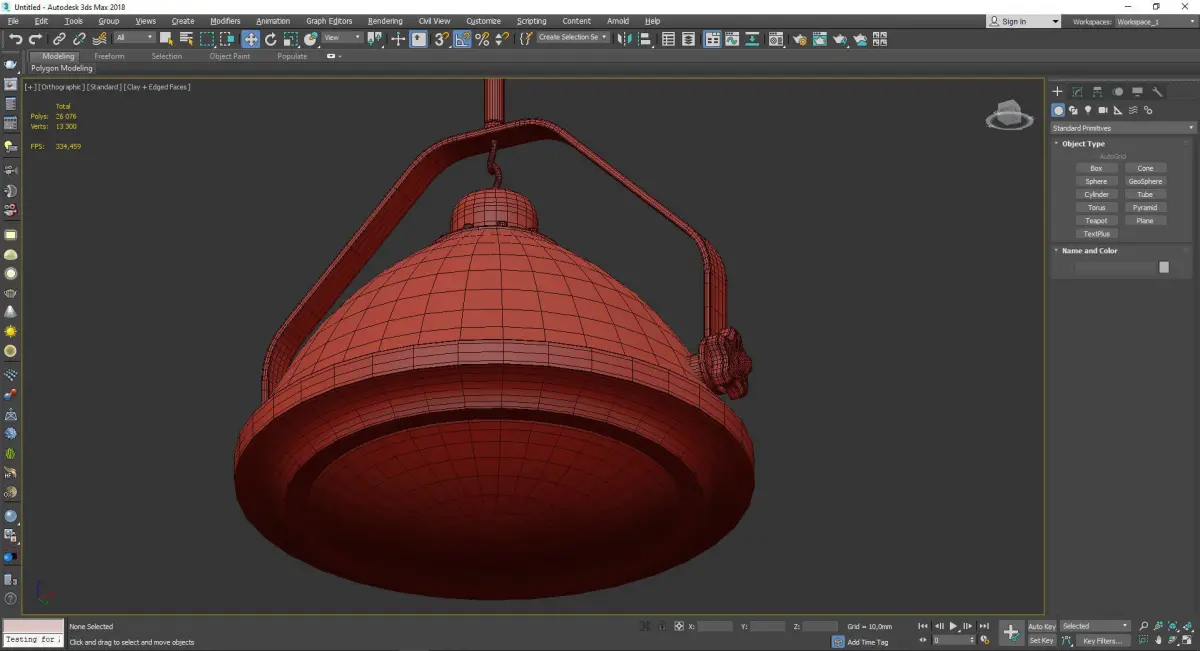Click the Teapot primitive button

[1096, 220]
